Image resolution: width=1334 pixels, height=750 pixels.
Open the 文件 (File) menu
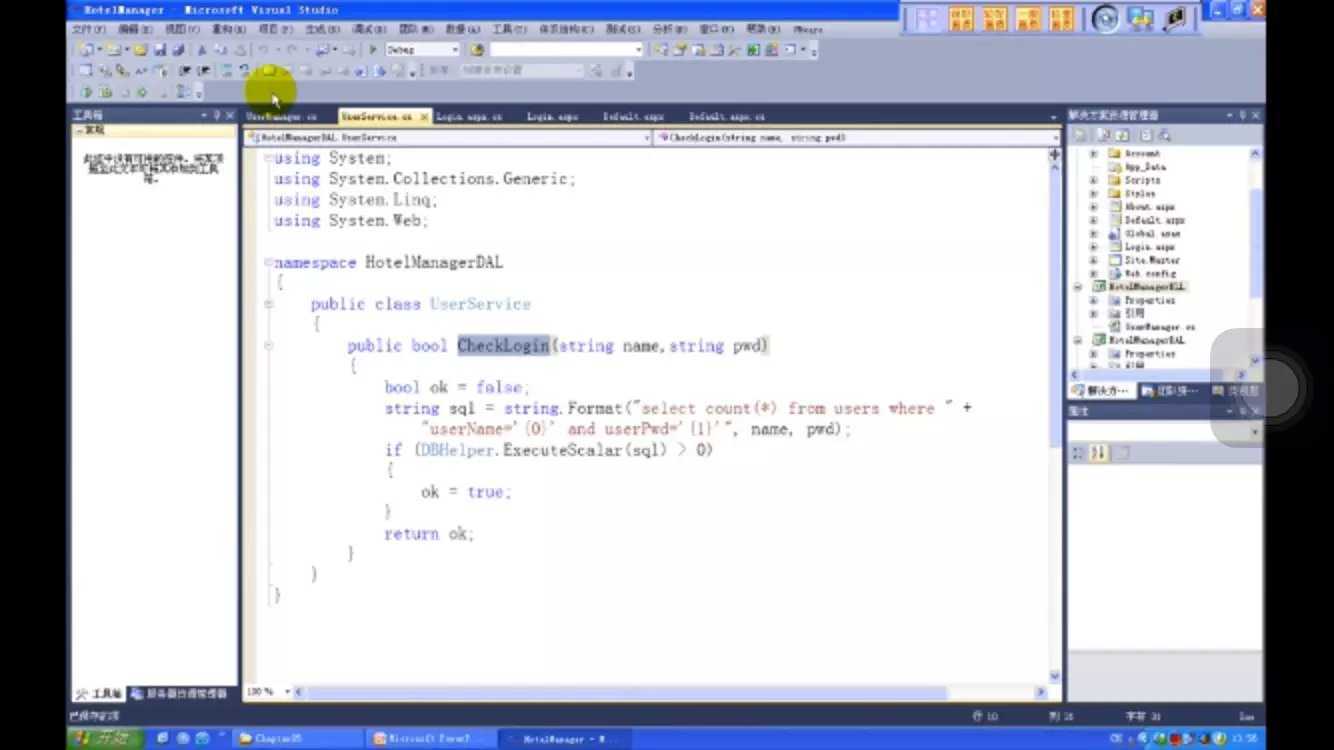(x=88, y=30)
